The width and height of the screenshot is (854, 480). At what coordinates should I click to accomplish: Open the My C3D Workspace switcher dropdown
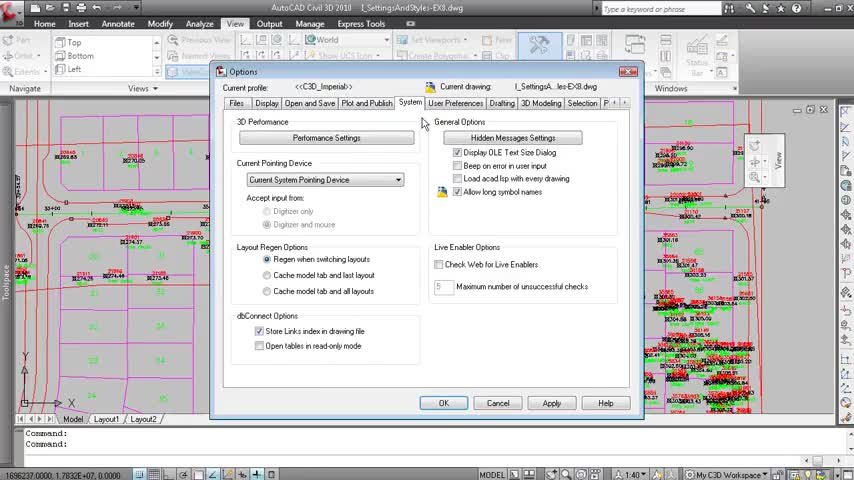727,475
